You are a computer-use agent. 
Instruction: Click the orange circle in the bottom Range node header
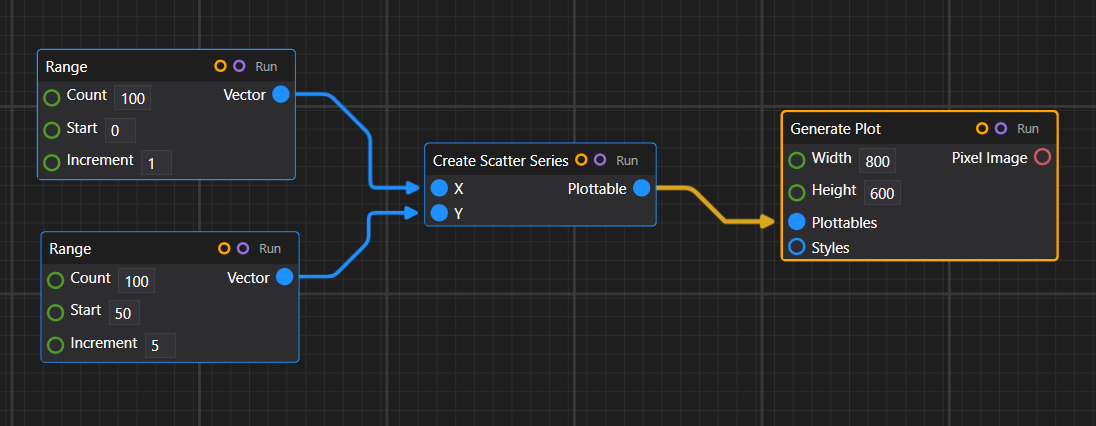(224, 248)
